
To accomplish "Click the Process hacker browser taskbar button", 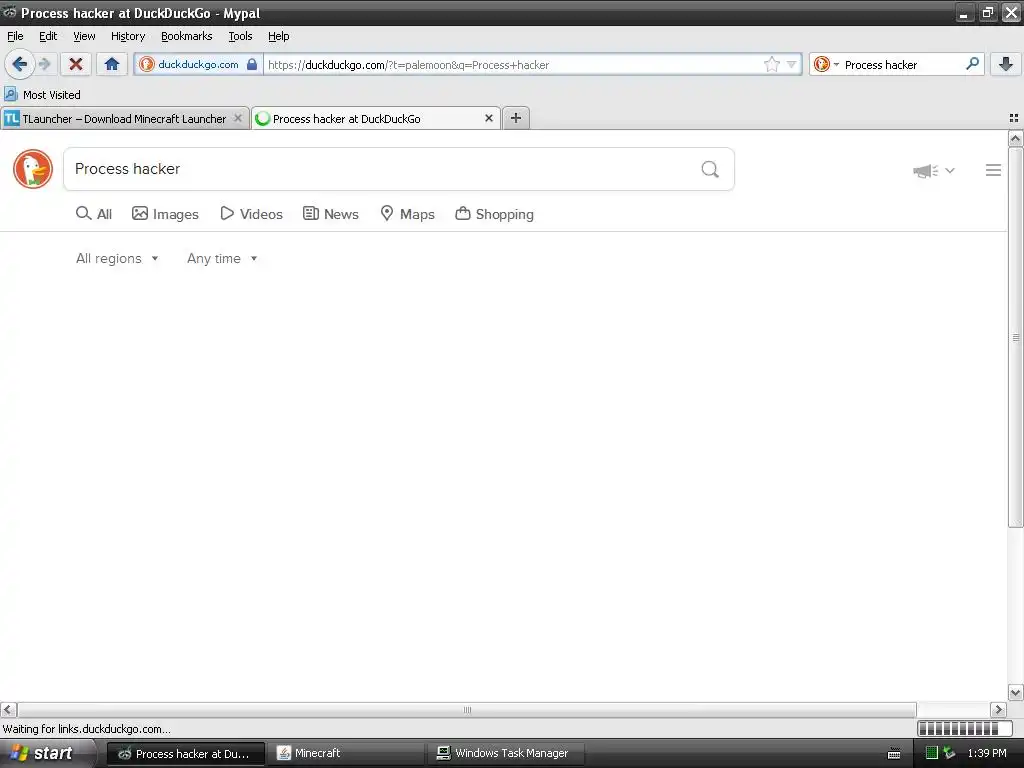I will (x=185, y=753).
